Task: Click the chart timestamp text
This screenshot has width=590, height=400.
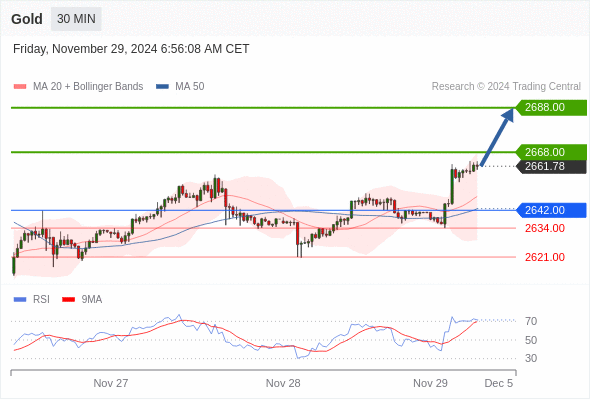Action: coord(131,49)
